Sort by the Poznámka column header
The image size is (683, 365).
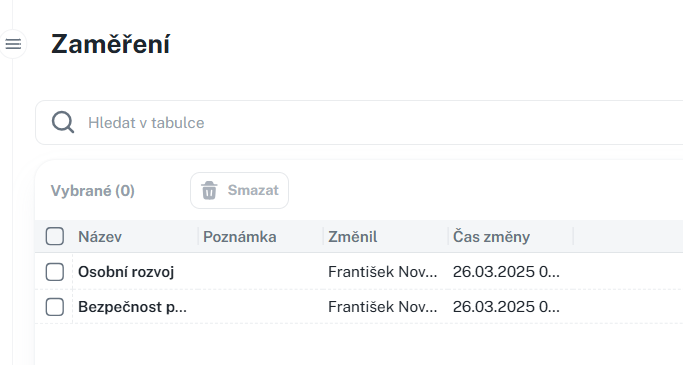point(240,237)
